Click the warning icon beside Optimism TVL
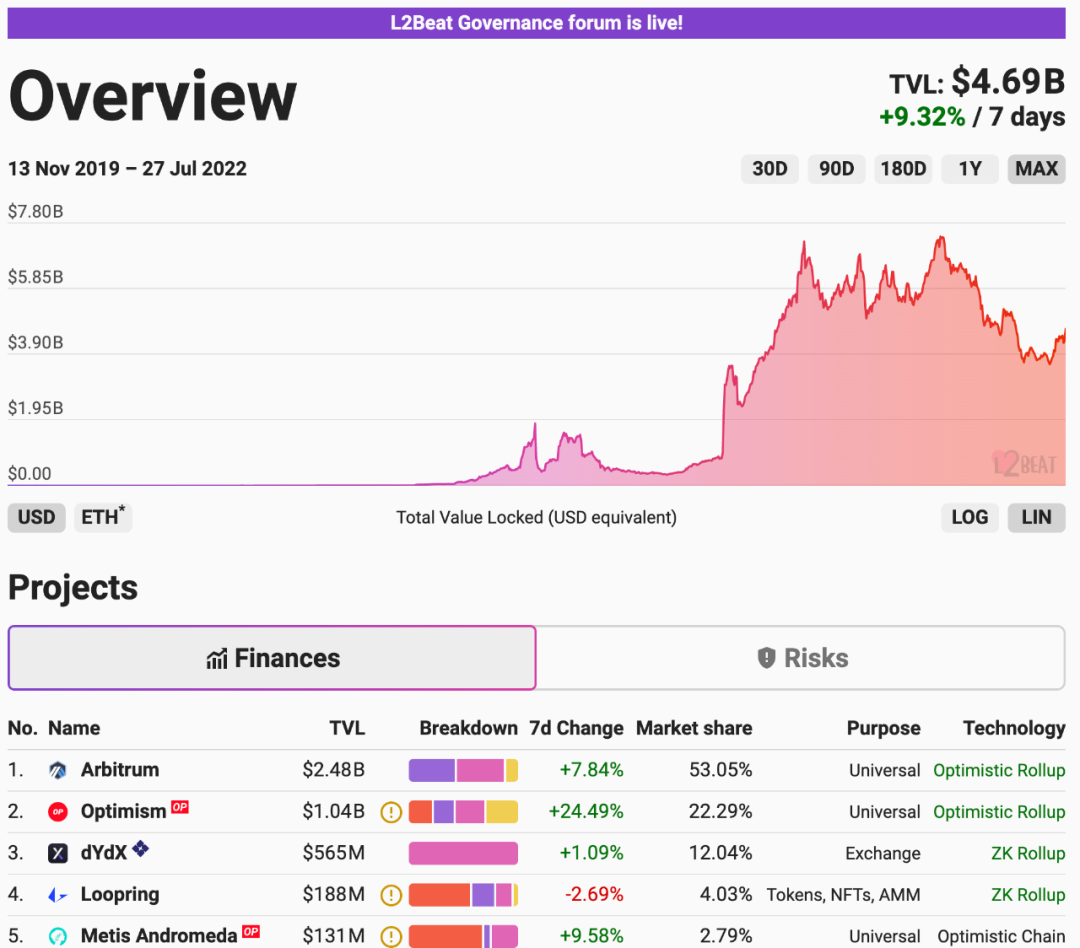 tap(391, 812)
